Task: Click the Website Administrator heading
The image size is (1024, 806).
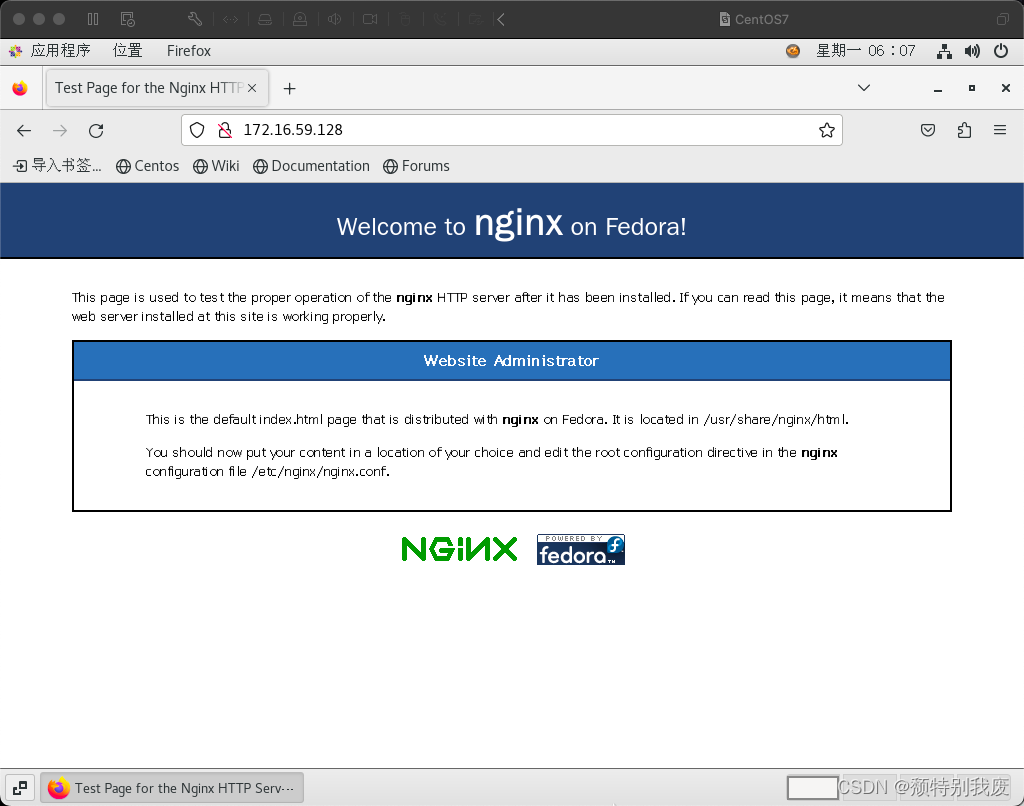Action: 511,361
